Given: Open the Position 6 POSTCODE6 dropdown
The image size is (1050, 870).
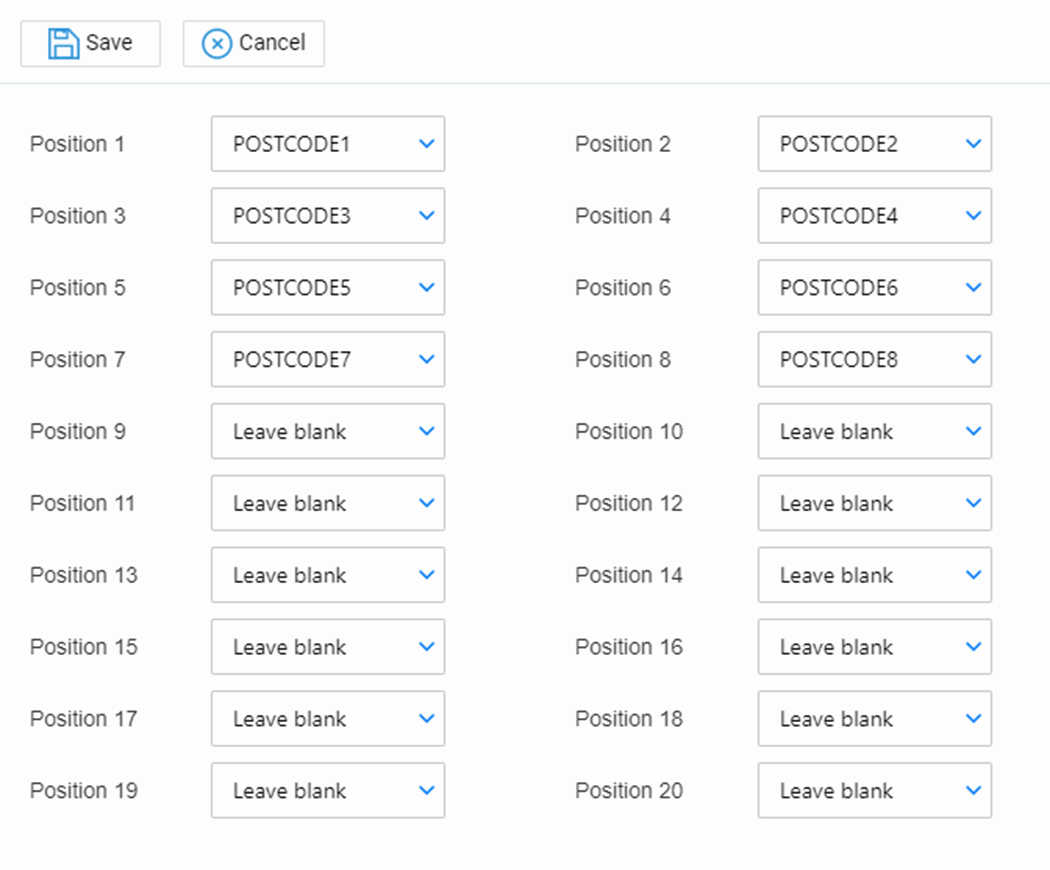Looking at the screenshot, I should point(874,287).
